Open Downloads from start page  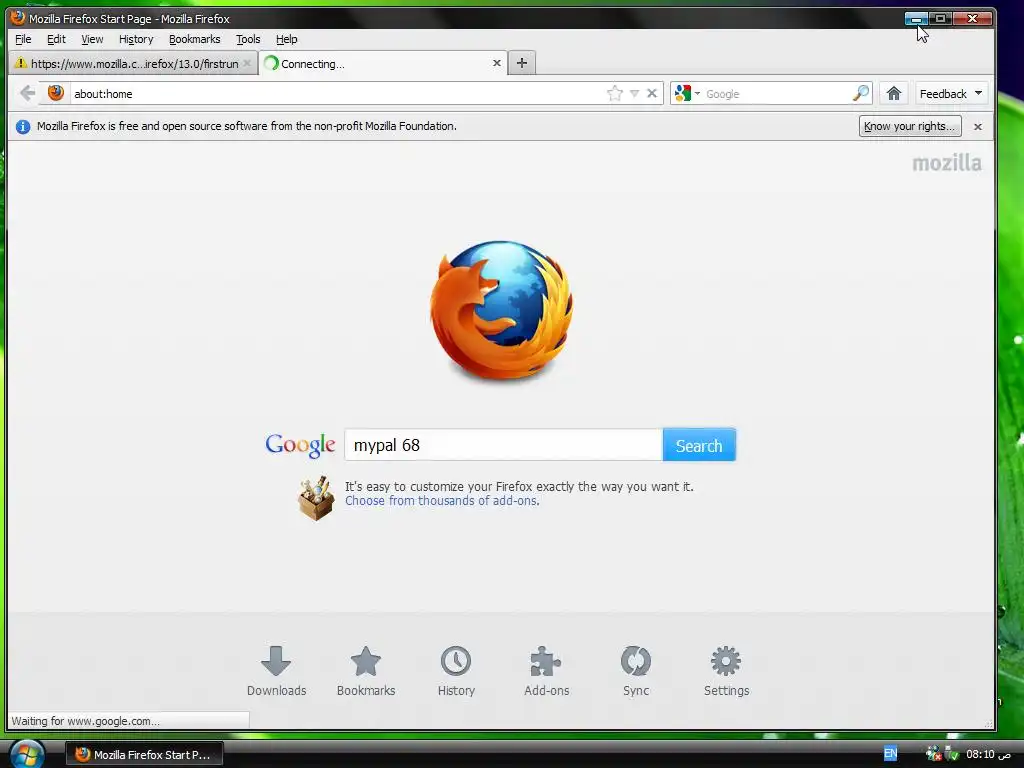click(276, 671)
